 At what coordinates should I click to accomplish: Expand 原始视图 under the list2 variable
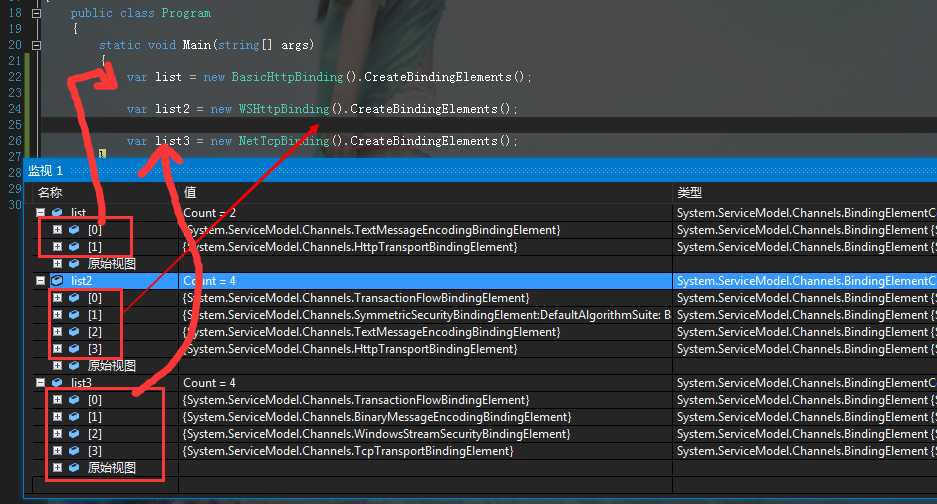point(57,365)
